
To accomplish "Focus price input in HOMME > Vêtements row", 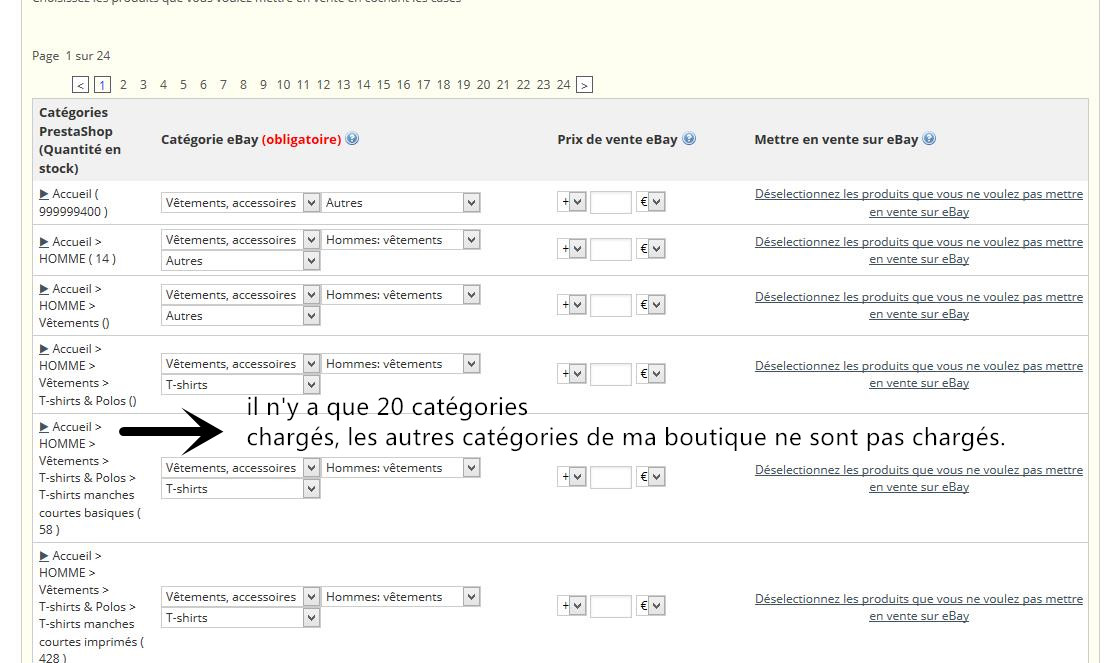I will [611, 305].
